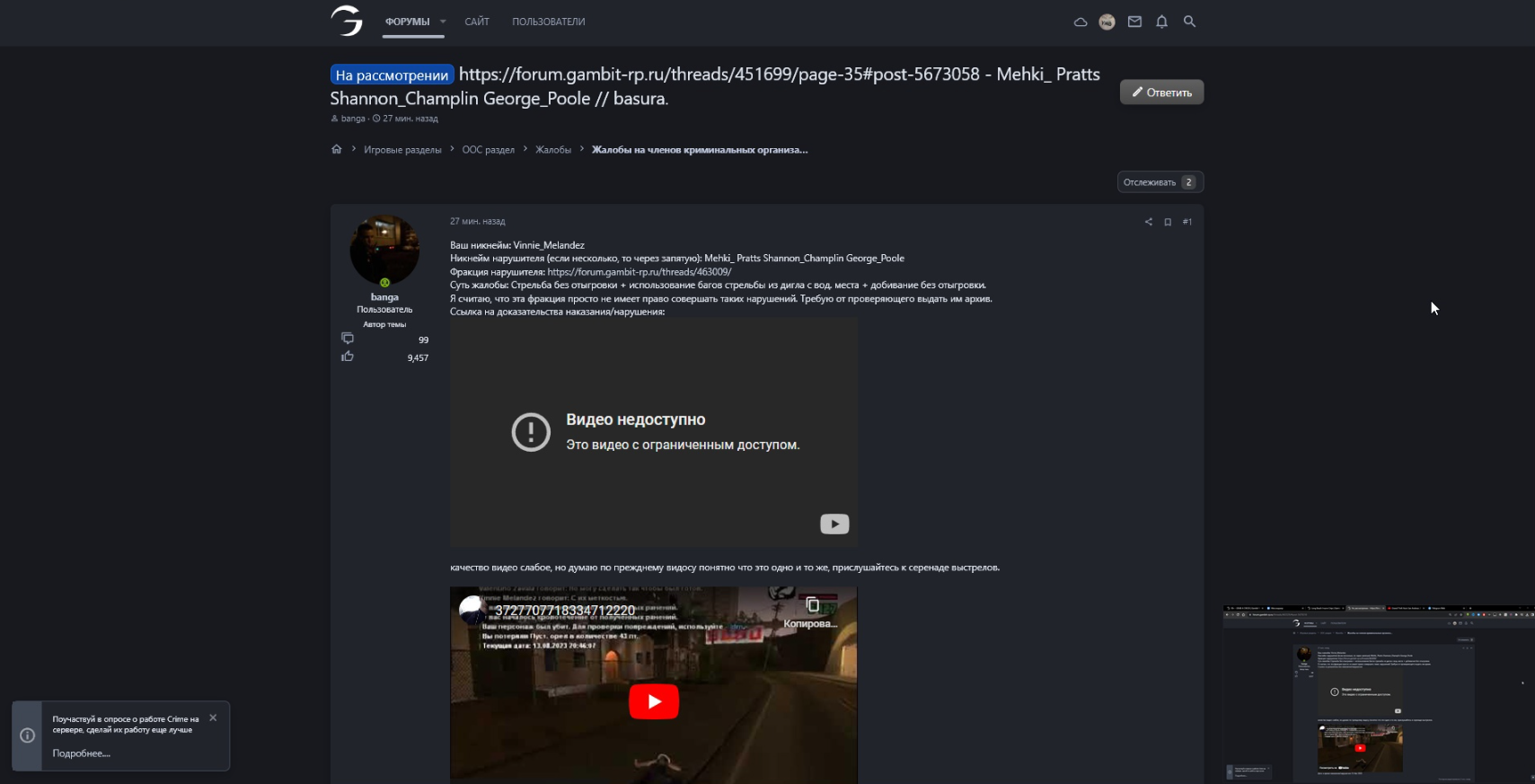Open the notifications bell
The width and height of the screenshot is (1535, 784).
[x=1161, y=22]
